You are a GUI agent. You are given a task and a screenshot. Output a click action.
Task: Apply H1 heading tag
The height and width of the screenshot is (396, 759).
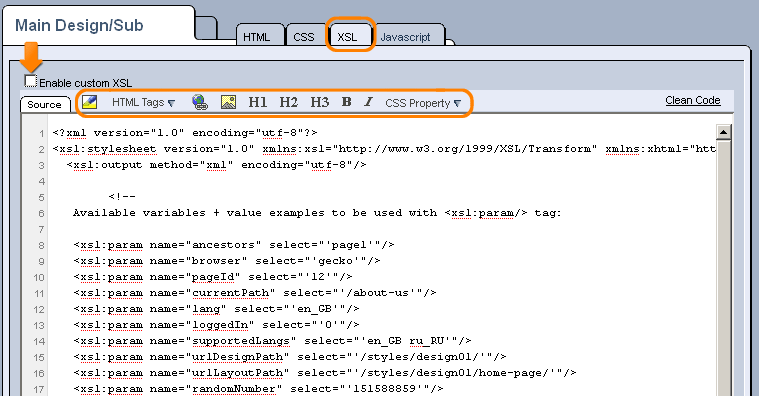tap(258, 102)
